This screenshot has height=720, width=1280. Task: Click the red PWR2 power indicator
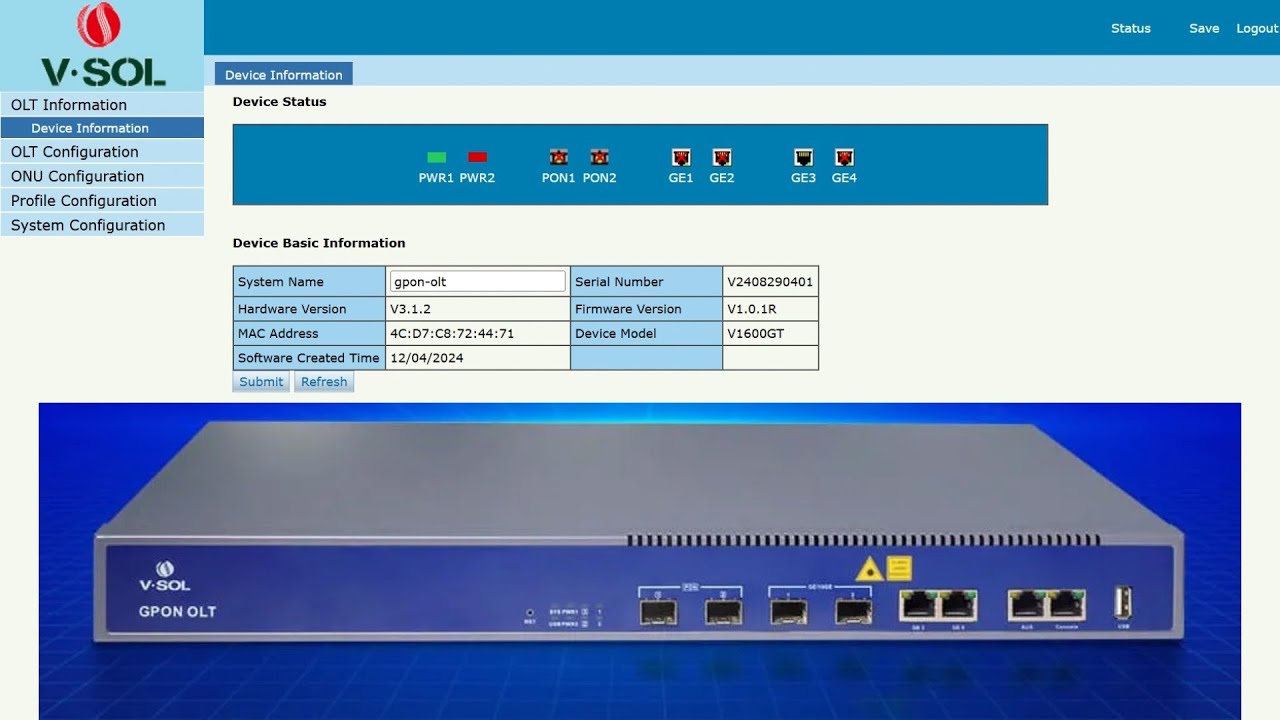(477, 157)
